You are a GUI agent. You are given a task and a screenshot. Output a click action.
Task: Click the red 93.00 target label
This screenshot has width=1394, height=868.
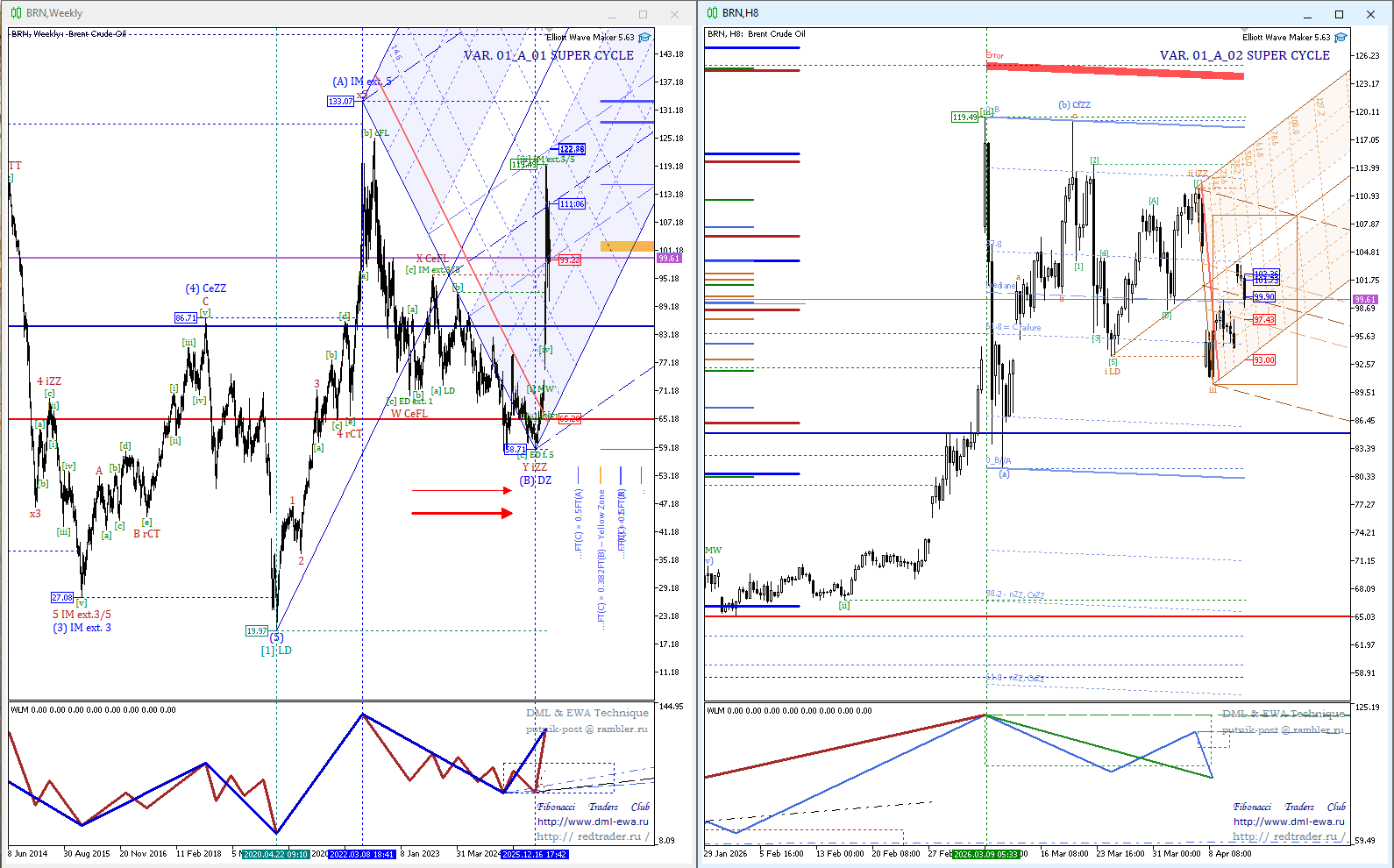click(x=1263, y=360)
